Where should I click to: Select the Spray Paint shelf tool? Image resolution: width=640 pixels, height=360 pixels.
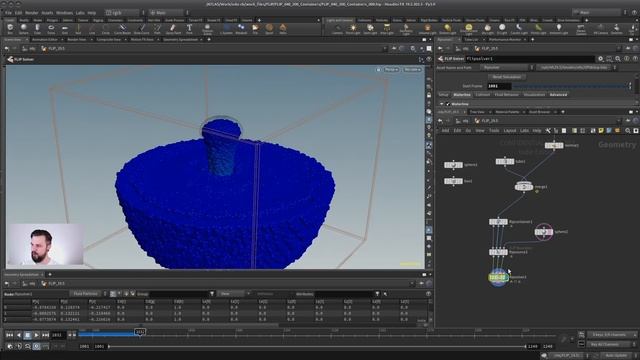coord(173,29)
